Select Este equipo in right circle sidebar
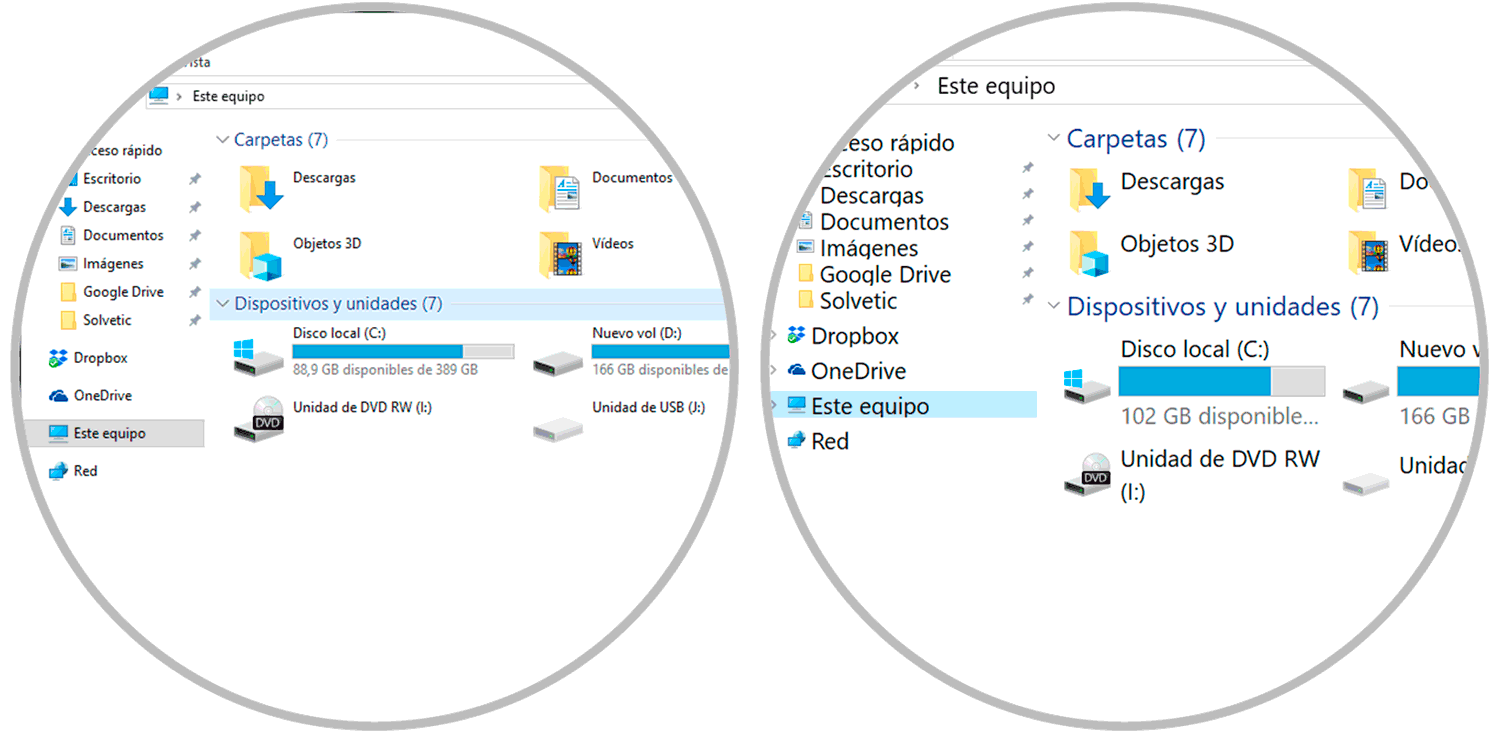Viewport: 1500px width, 732px height. (x=869, y=406)
